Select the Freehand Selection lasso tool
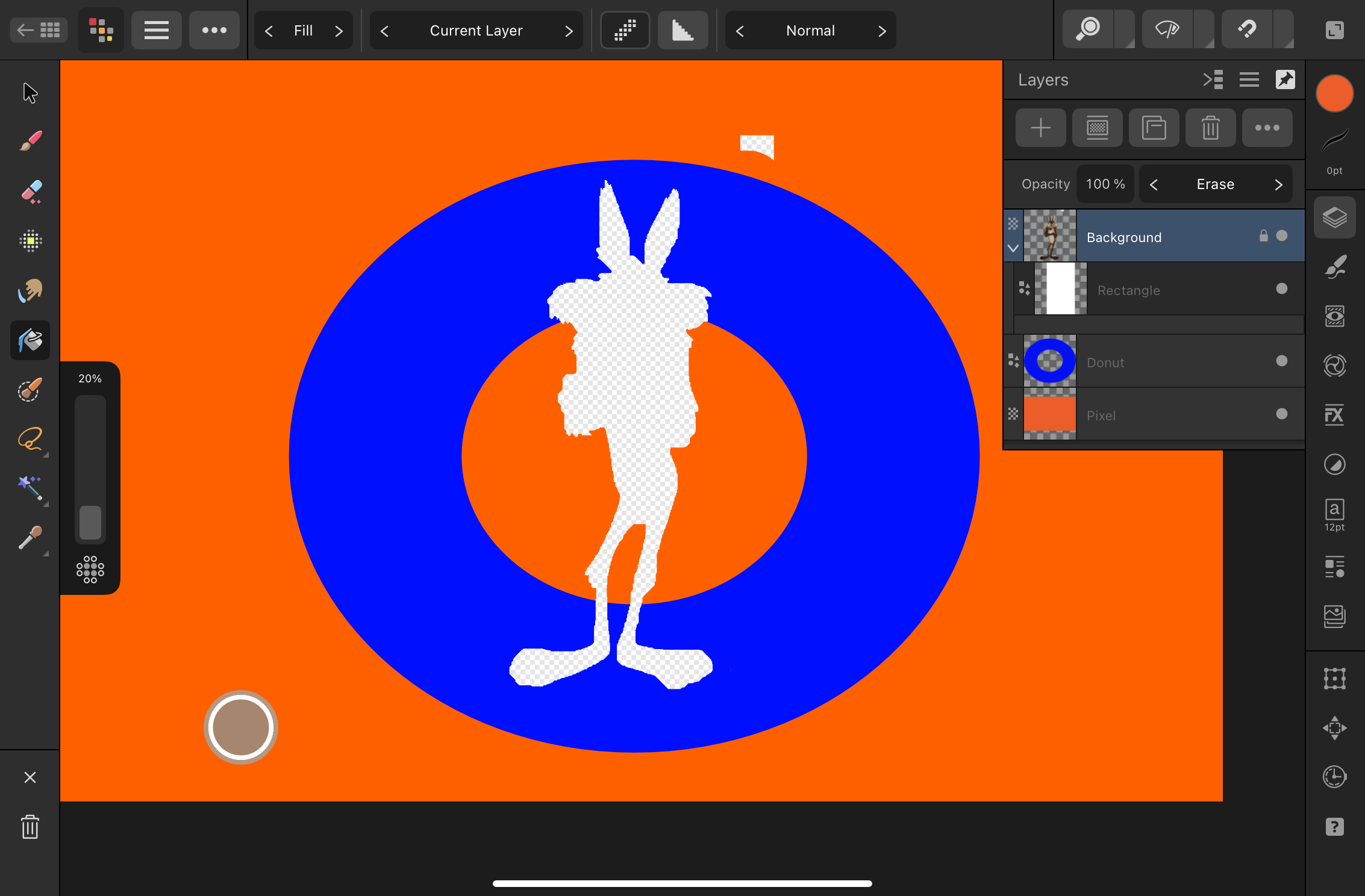Screen dimensions: 1365x896 [x=30, y=439]
